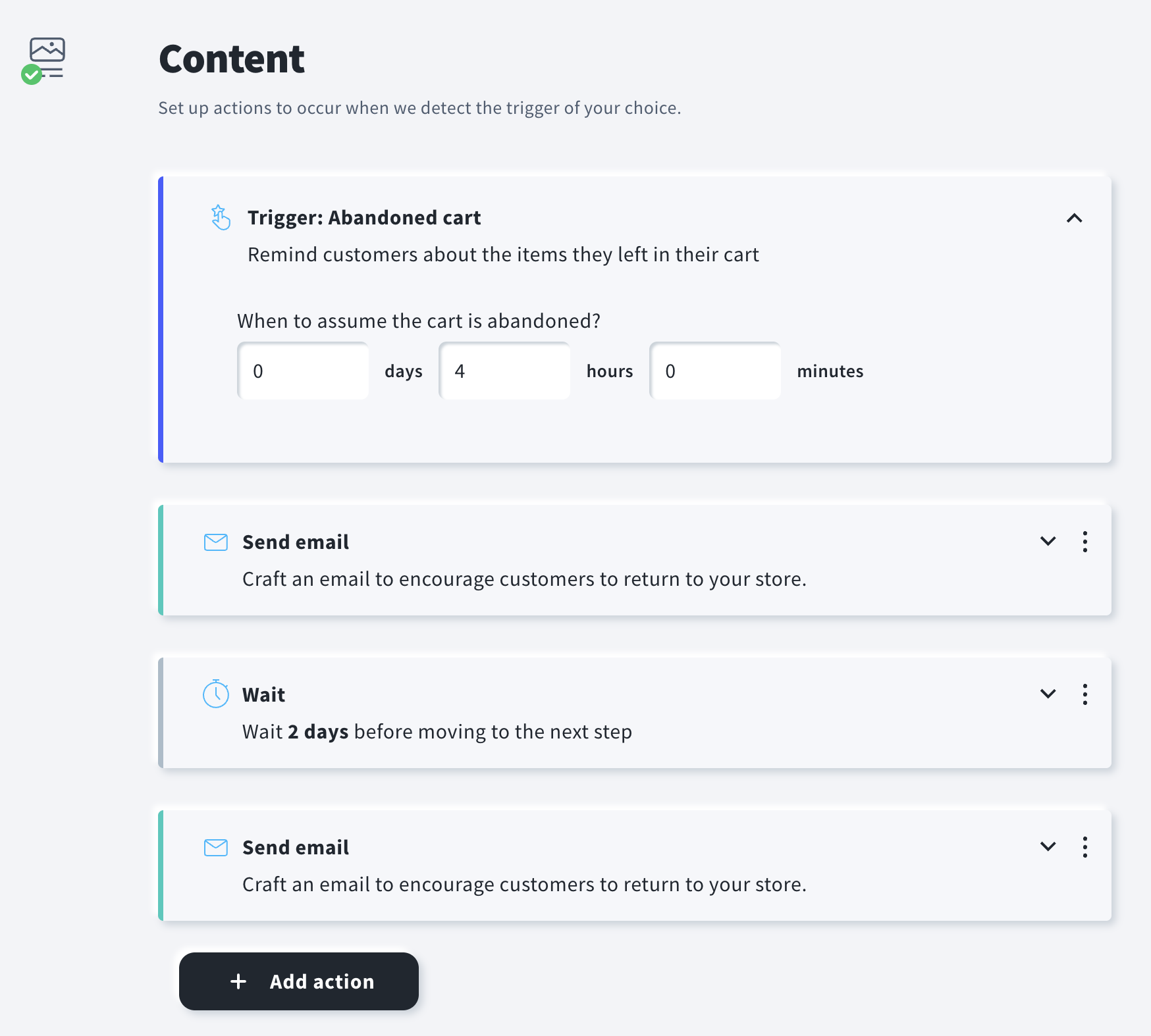Click the Trigger: Abandoned cart heading
Image resolution: width=1151 pixels, height=1036 pixels.
[364, 218]
